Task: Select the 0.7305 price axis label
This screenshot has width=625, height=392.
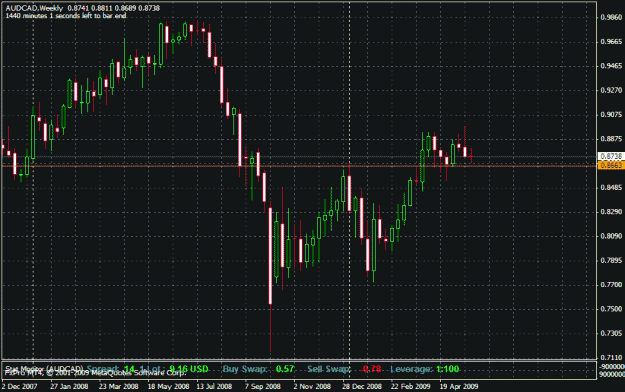Action: [611, 333]
